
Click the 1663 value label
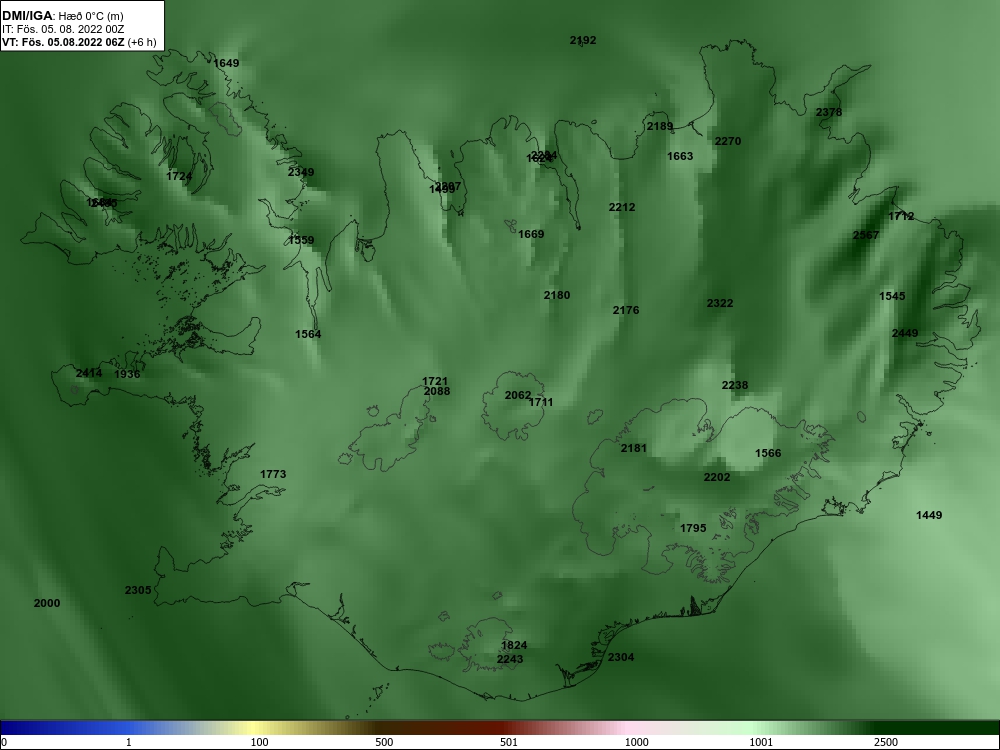pyautogui.click(x=680, y=156)
